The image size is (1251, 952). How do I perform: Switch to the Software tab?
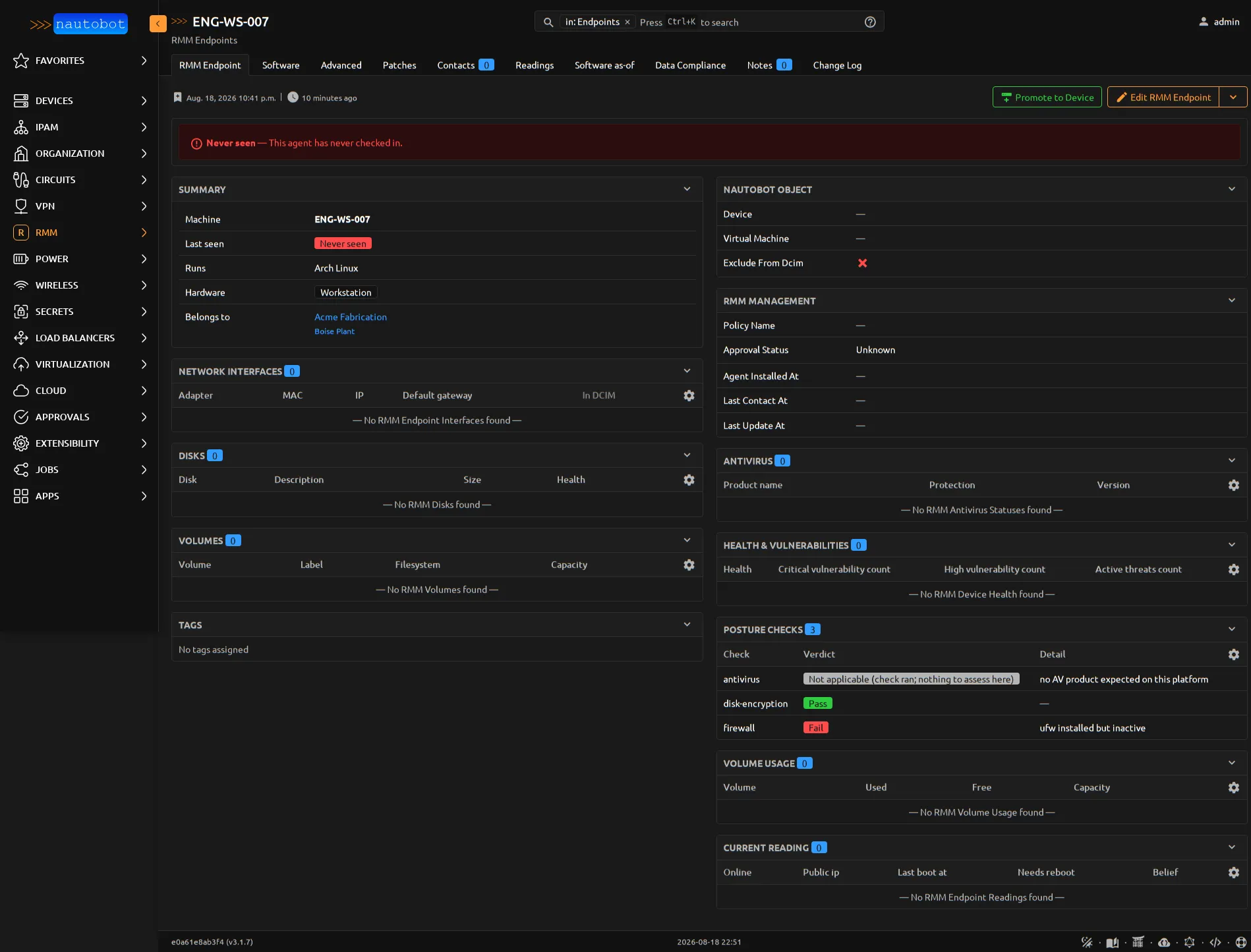[x=281, y=65]
